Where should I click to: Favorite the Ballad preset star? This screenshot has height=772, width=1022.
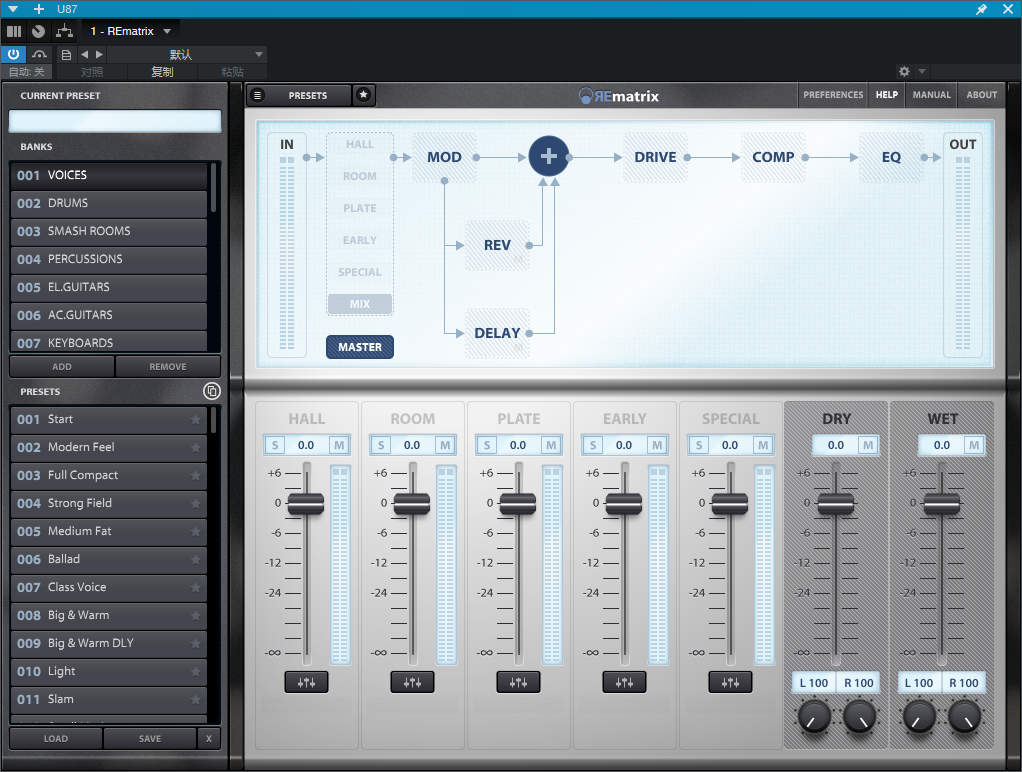[x=196, y=559]
